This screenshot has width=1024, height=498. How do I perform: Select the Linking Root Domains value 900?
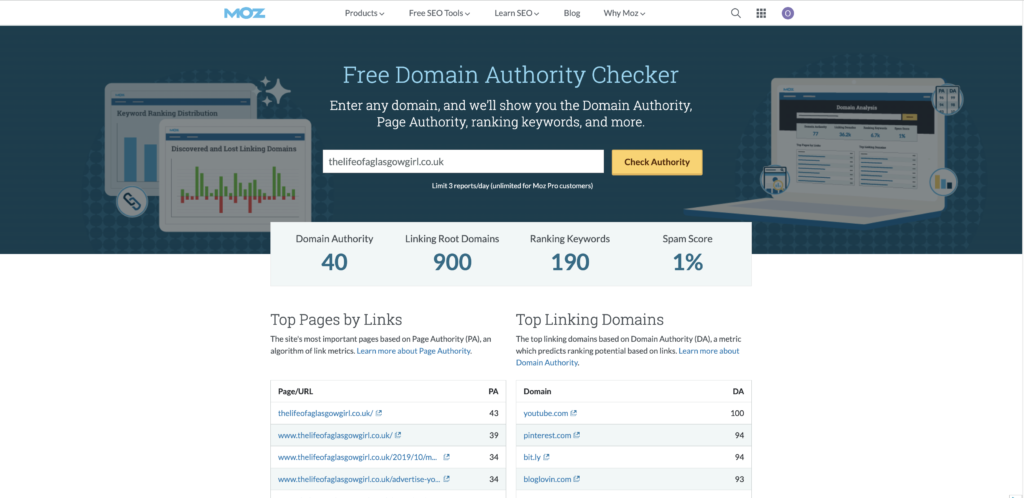point(452,262)
